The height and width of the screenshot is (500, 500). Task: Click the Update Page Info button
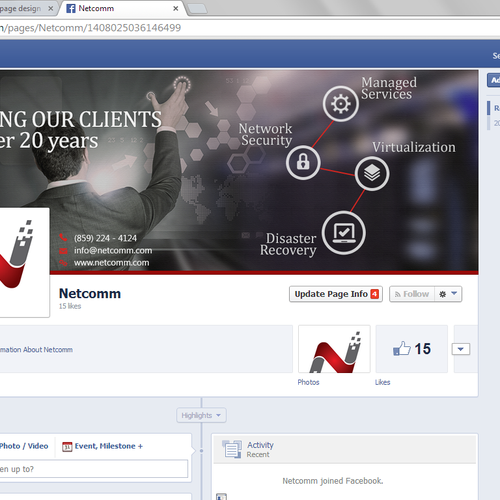pos(336,294)
